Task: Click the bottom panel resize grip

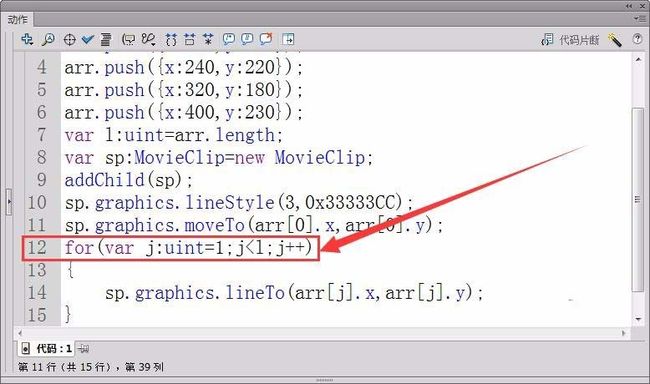Action: click(x=325, y=380)
